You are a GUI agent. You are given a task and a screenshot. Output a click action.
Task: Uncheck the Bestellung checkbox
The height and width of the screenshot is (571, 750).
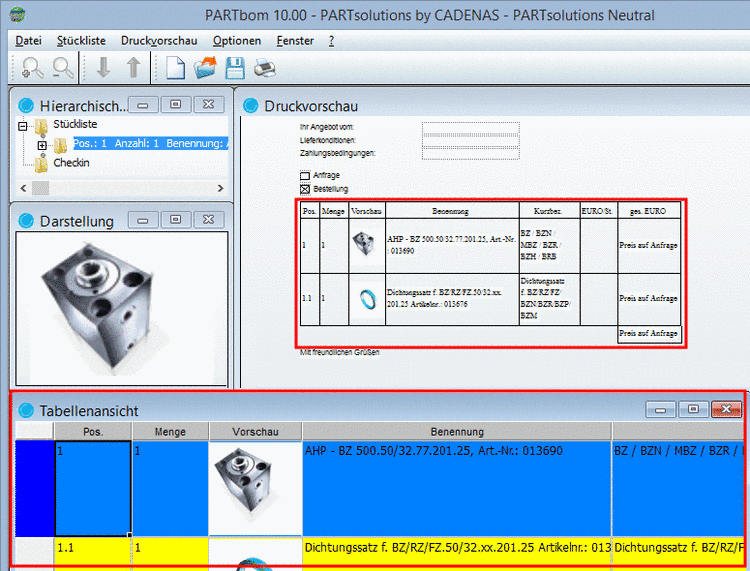click(305, 189)
